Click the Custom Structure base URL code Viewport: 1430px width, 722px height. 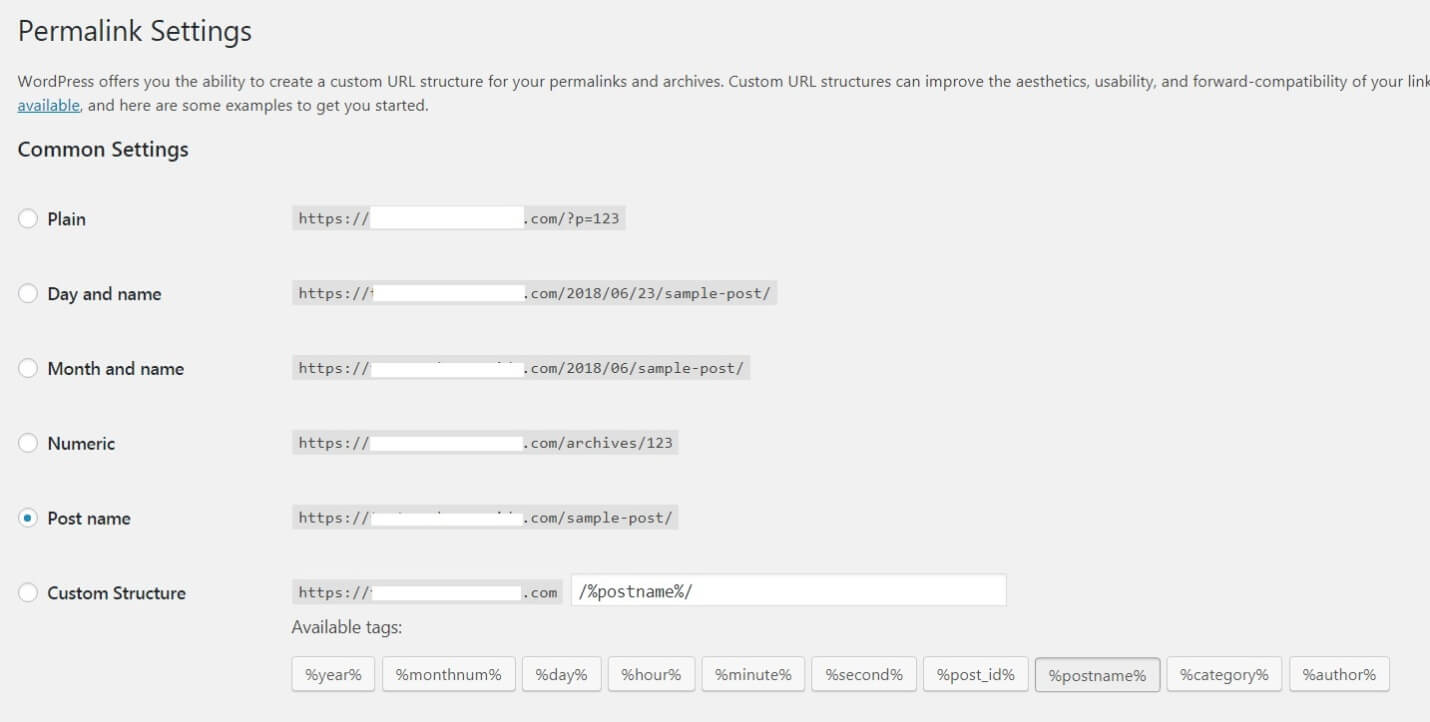428,592
